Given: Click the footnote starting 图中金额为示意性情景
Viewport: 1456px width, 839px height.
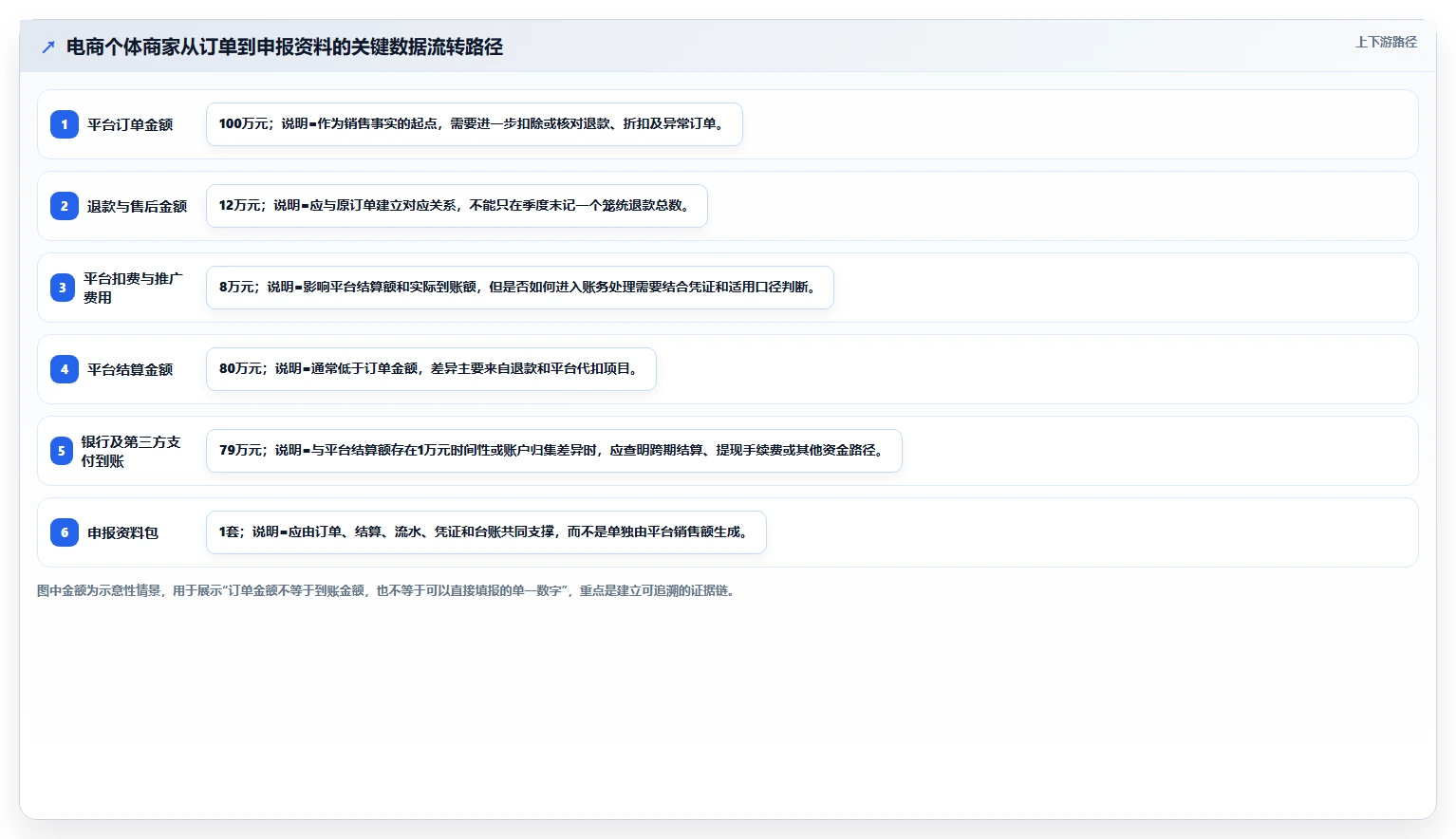Looking at the screenshot, I should (x=387, y=590).
